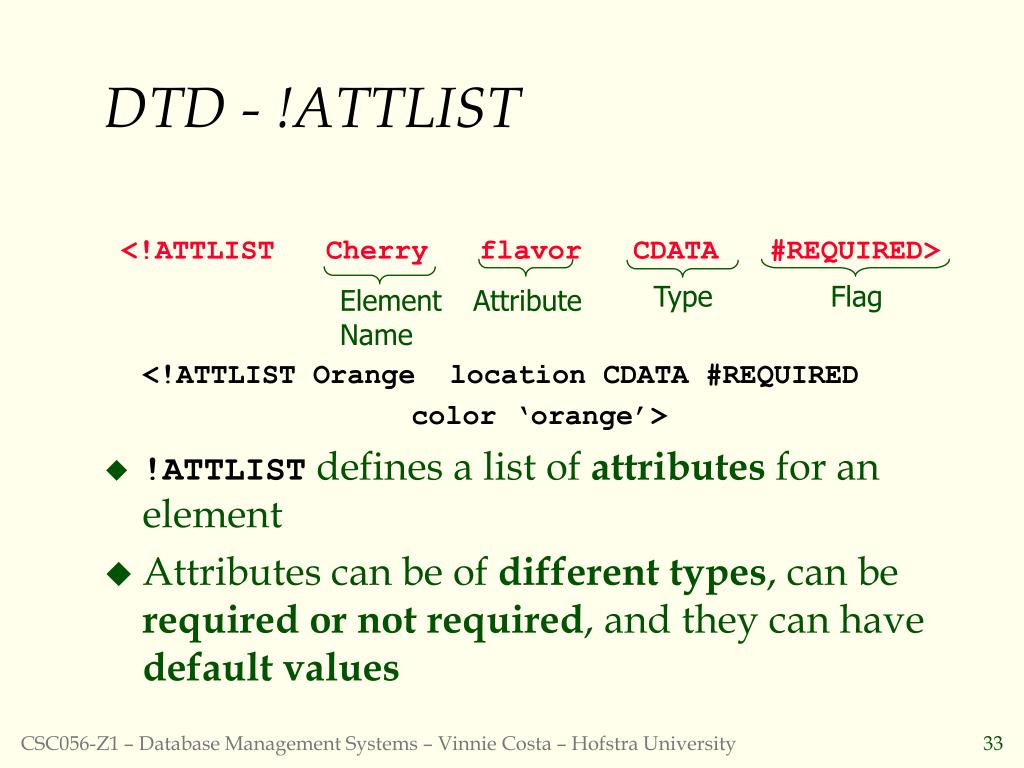Click 'location' in the Orange ATTLIST line
The width and height of the screenshot is (1024, 768).
point(517,376)
